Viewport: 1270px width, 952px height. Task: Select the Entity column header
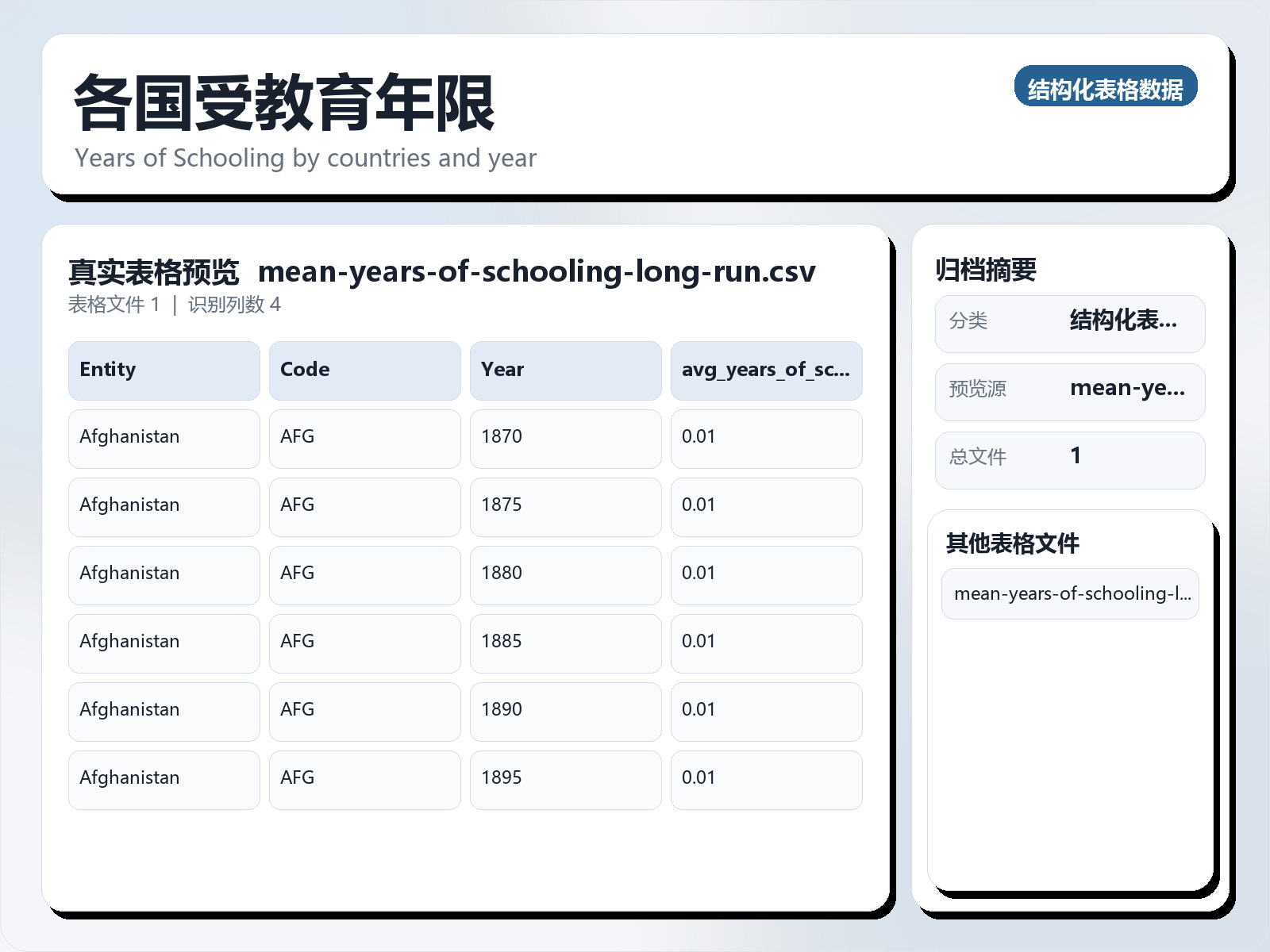click(164, 370)
